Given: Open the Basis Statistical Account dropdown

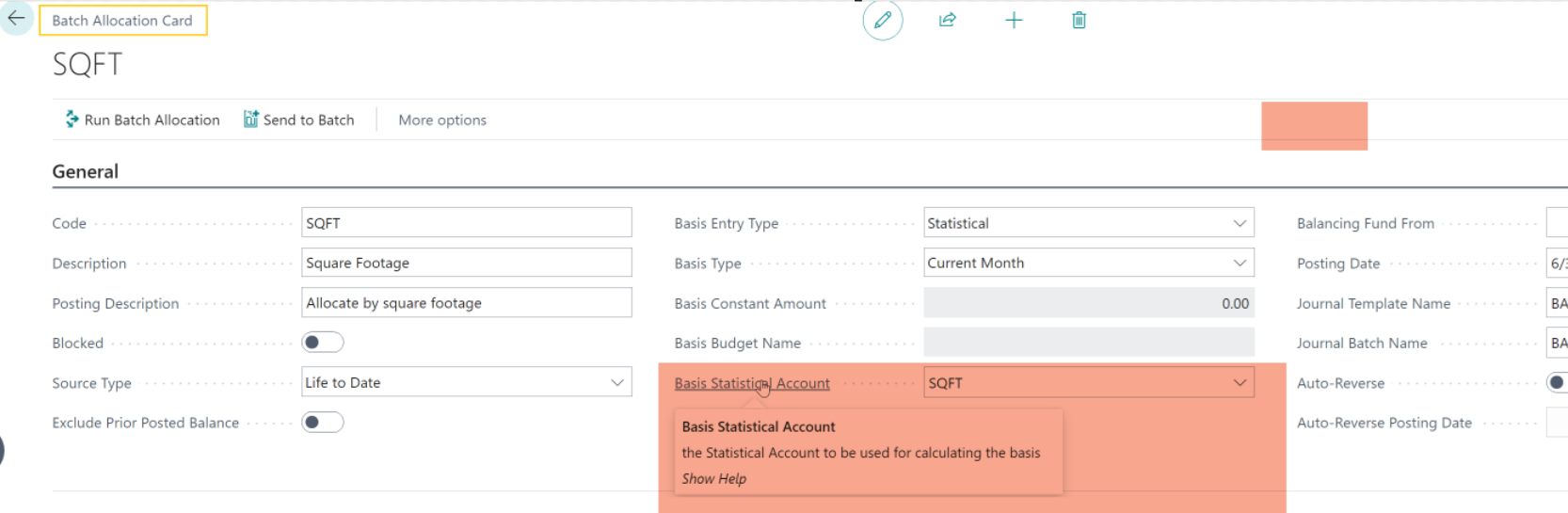Looking at the screenshot, I should click(1239, 383).
